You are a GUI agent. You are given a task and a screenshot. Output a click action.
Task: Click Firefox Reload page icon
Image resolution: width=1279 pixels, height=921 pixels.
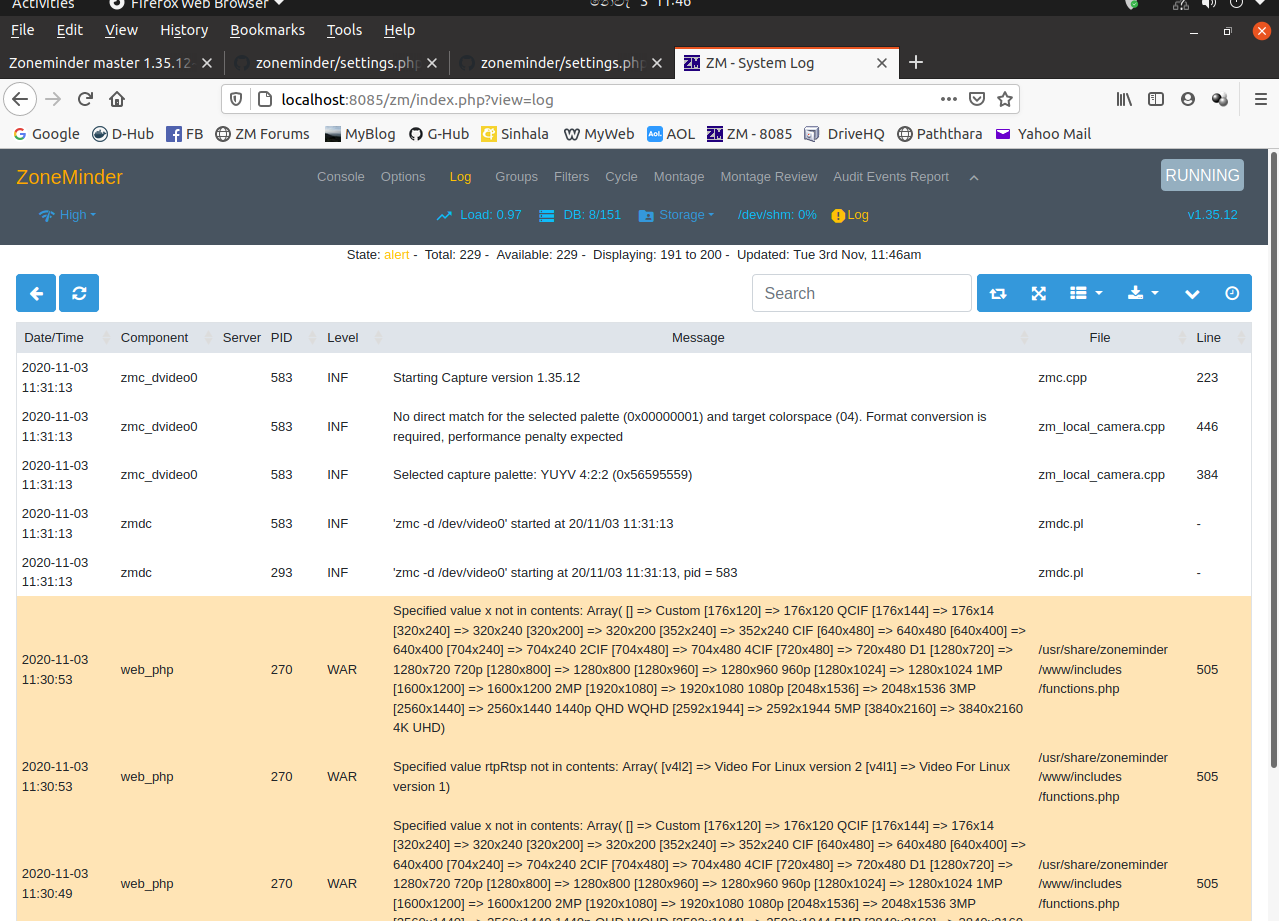[85, 99]
